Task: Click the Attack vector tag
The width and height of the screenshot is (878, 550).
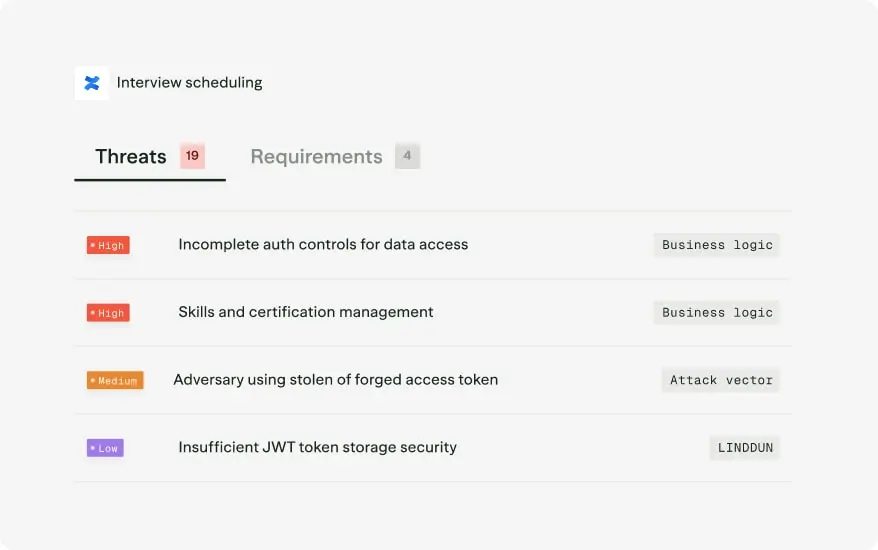Action: coord(721,380)
